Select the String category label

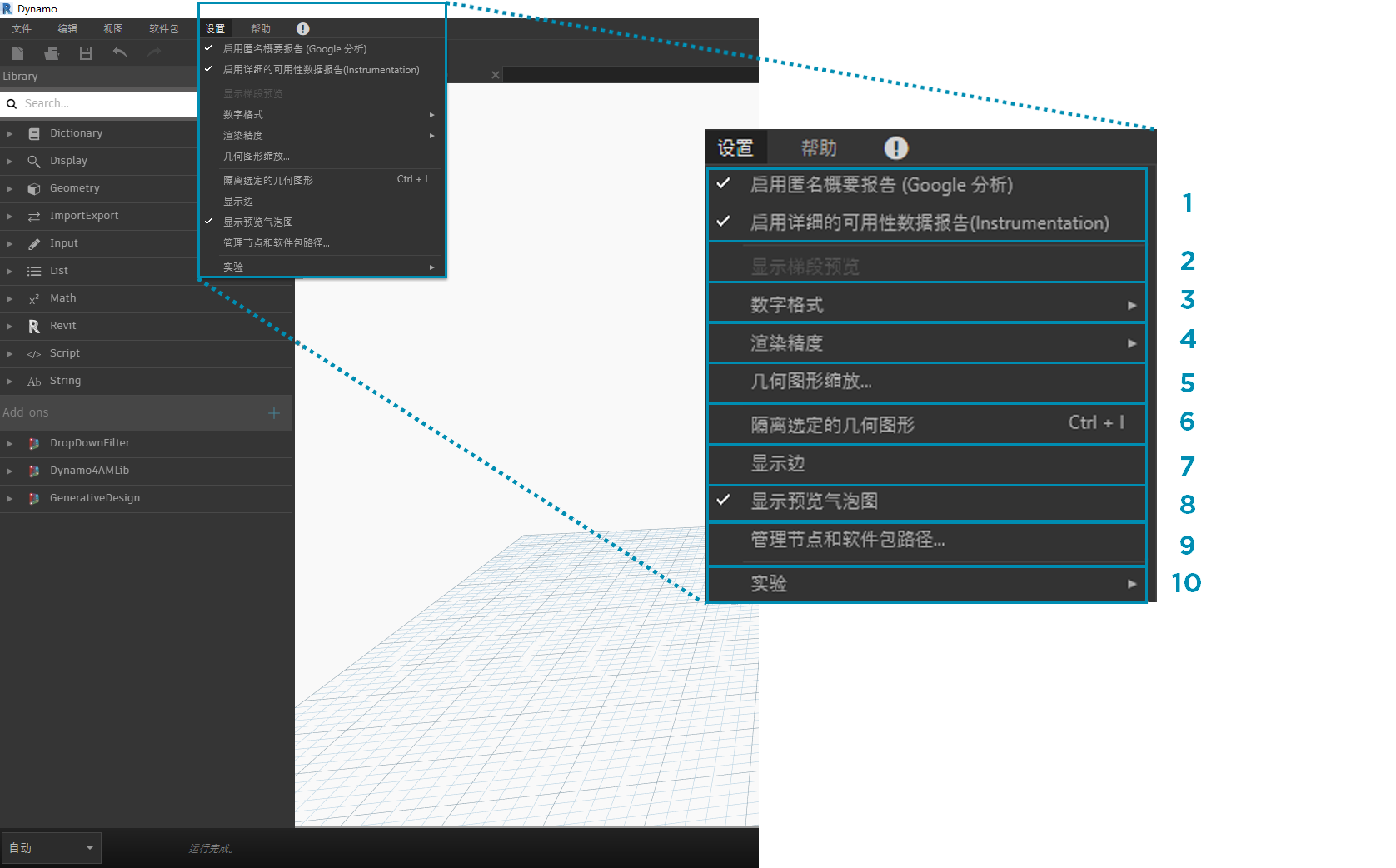pyautogui.click(x=65, y=381)
